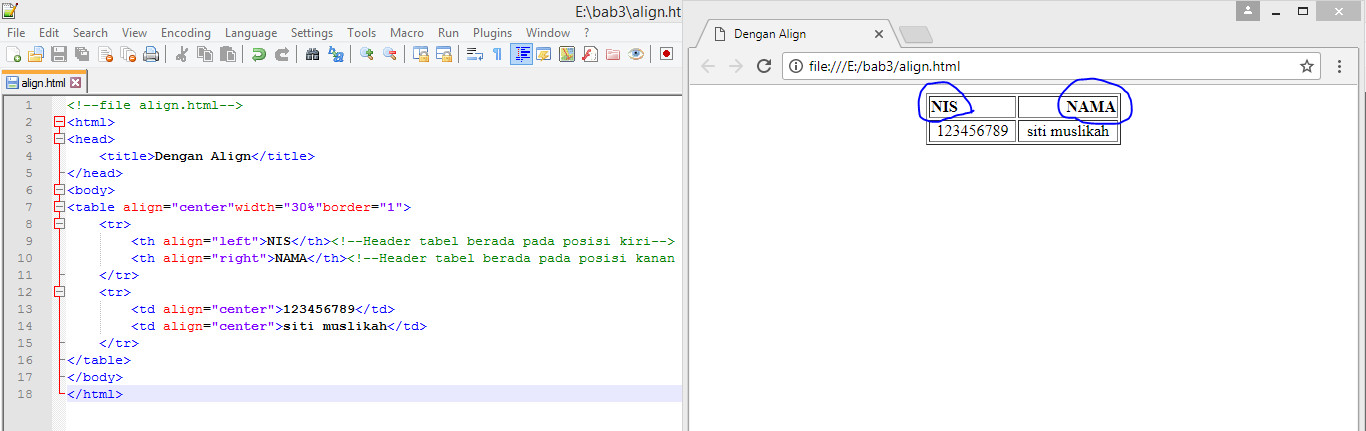The height and width of the screenshot is (431, 1366).
Task: Reload the align.html page in Chrome
Action: [x=764, y=67]
